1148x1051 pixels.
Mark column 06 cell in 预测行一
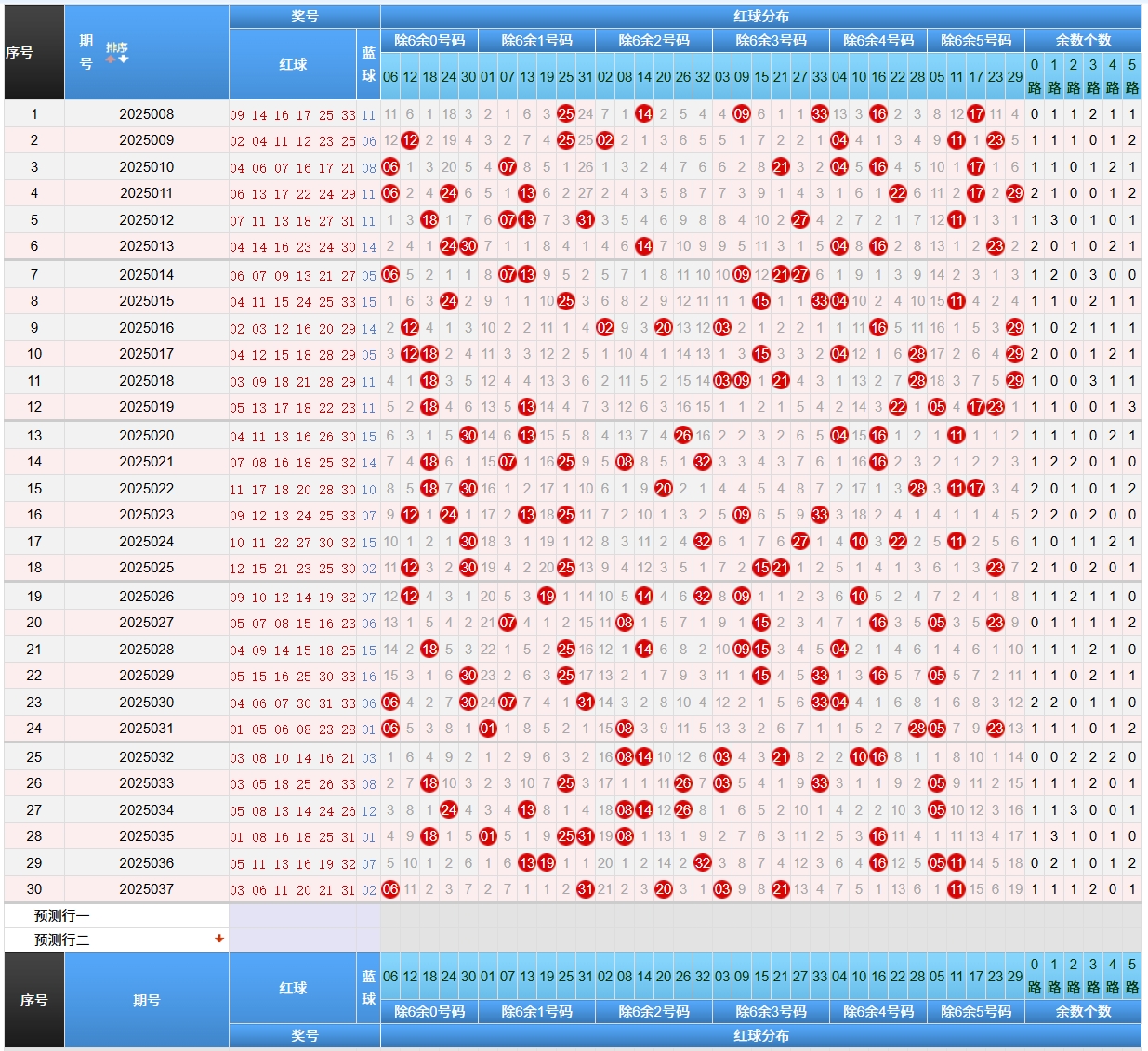tap(390, 915)
